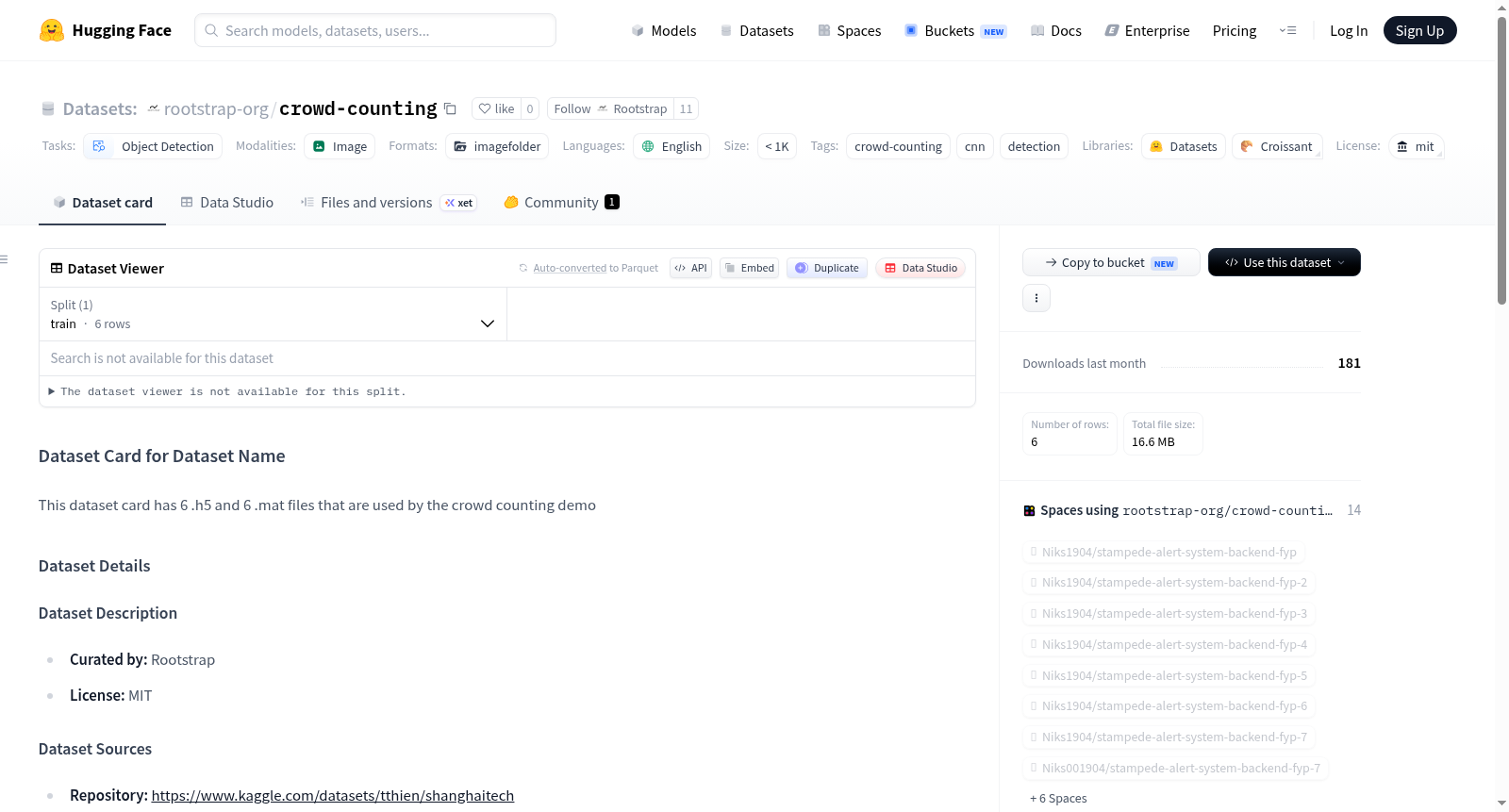
Task: Focus the search models, datasets, users field
Action: pos(375,30)
